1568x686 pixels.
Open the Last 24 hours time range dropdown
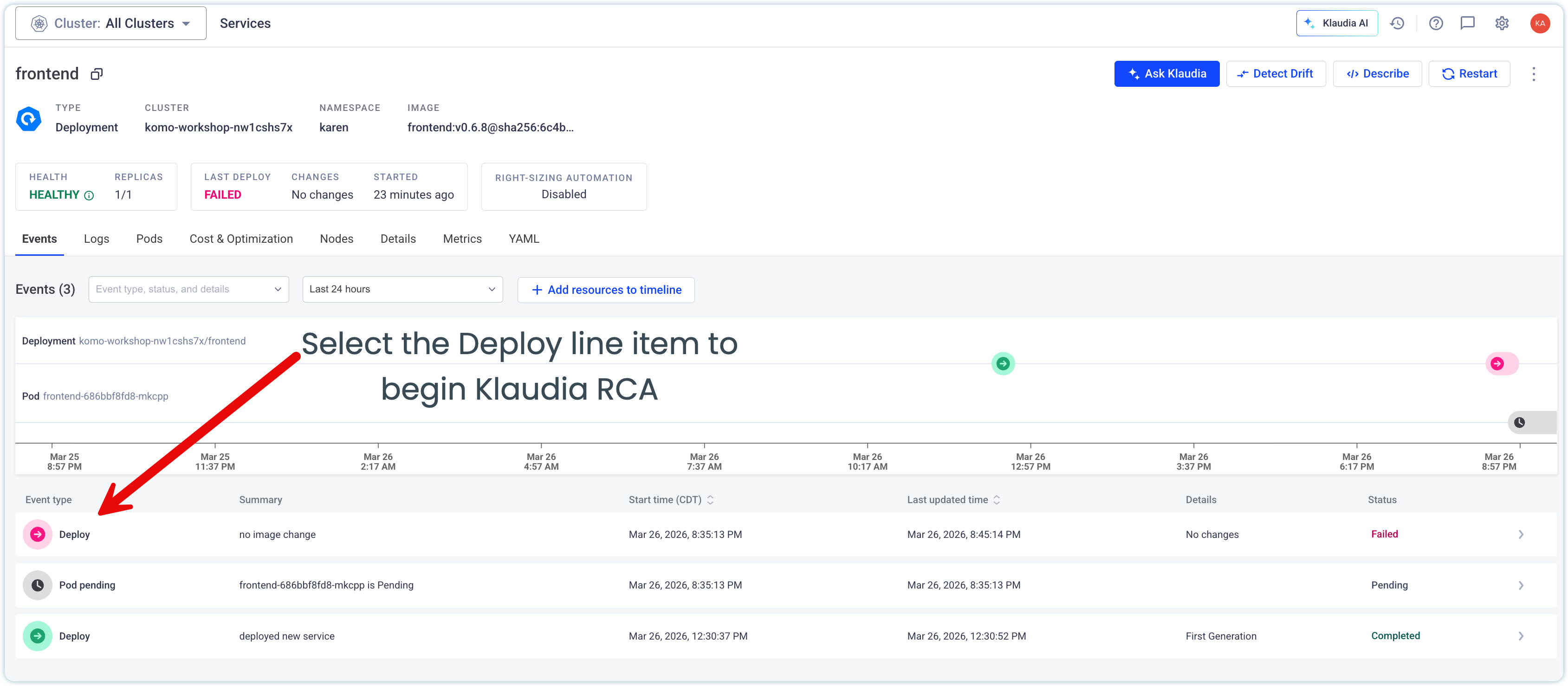coord(402,289)
